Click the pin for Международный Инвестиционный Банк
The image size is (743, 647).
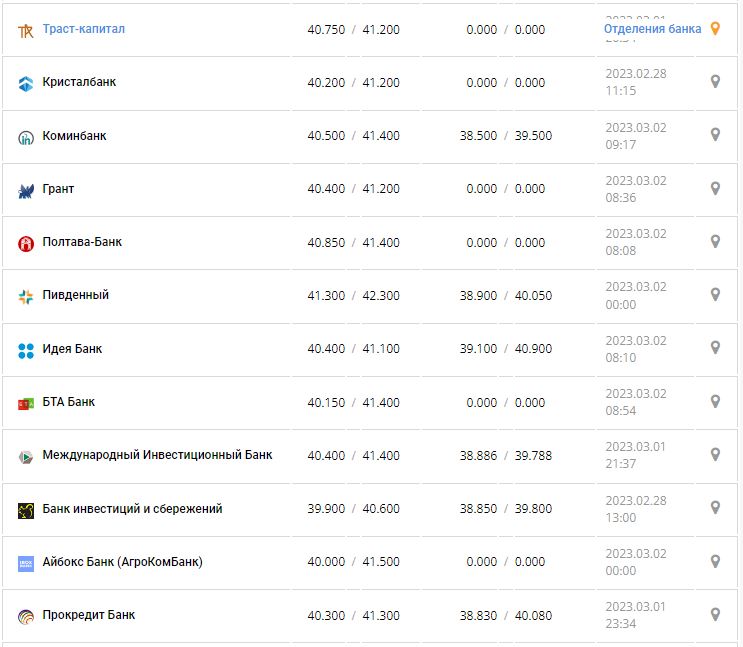click(715, 455)
